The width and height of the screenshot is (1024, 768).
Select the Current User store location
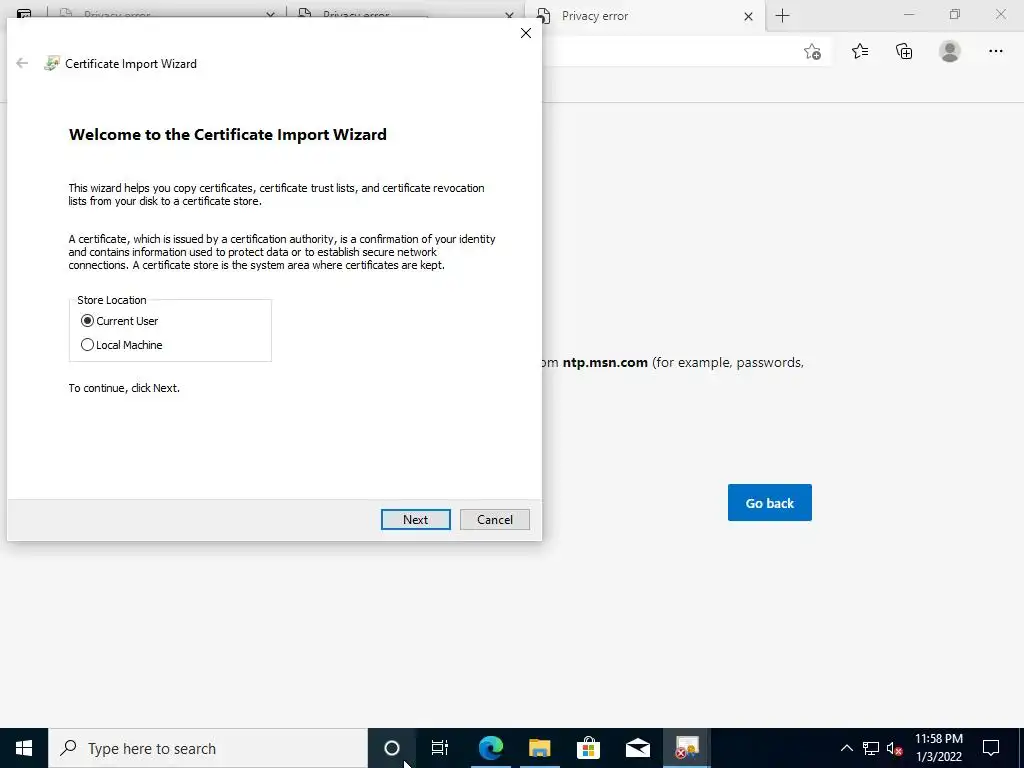(120, 321)
